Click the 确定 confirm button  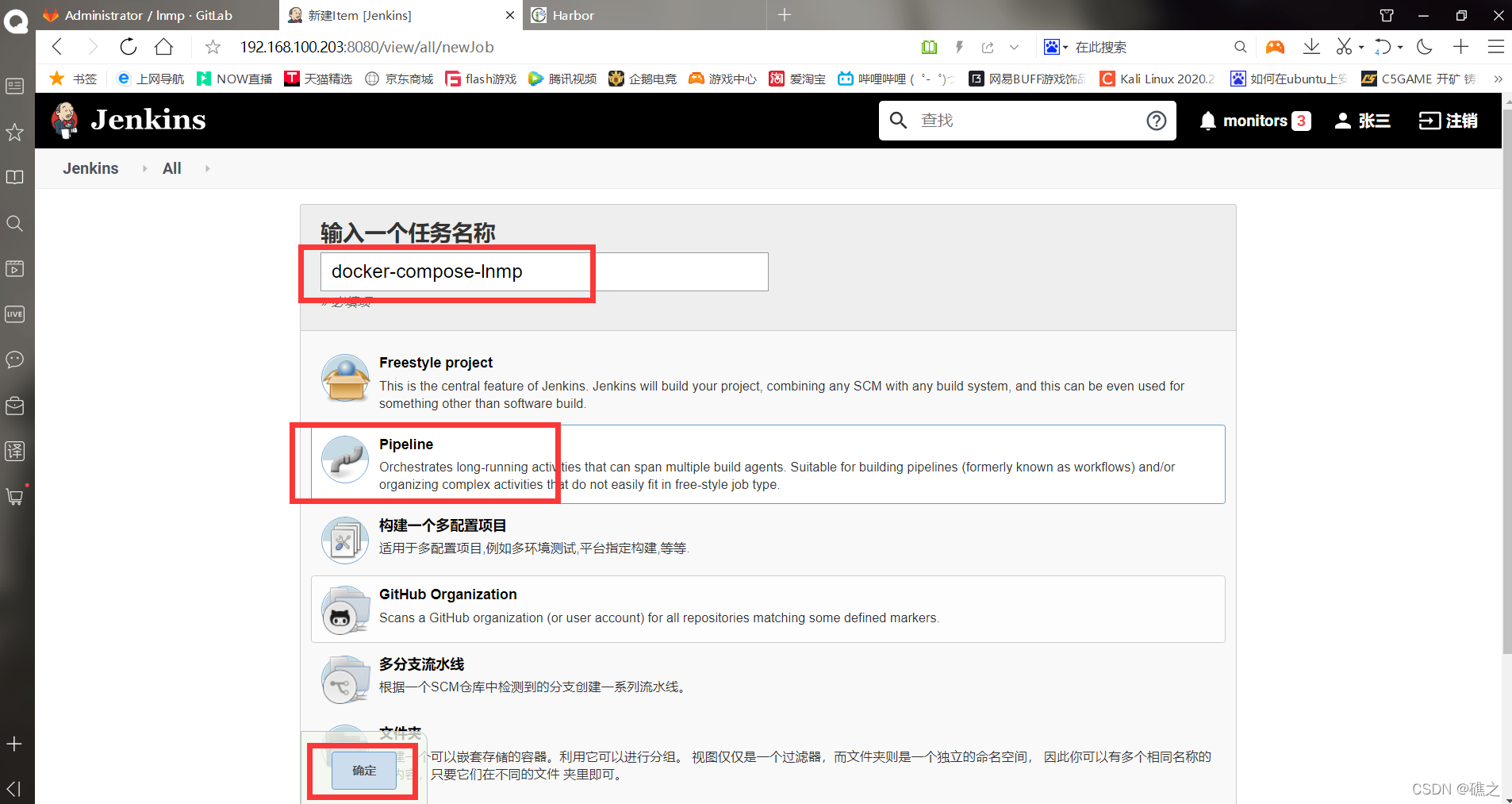364,771
